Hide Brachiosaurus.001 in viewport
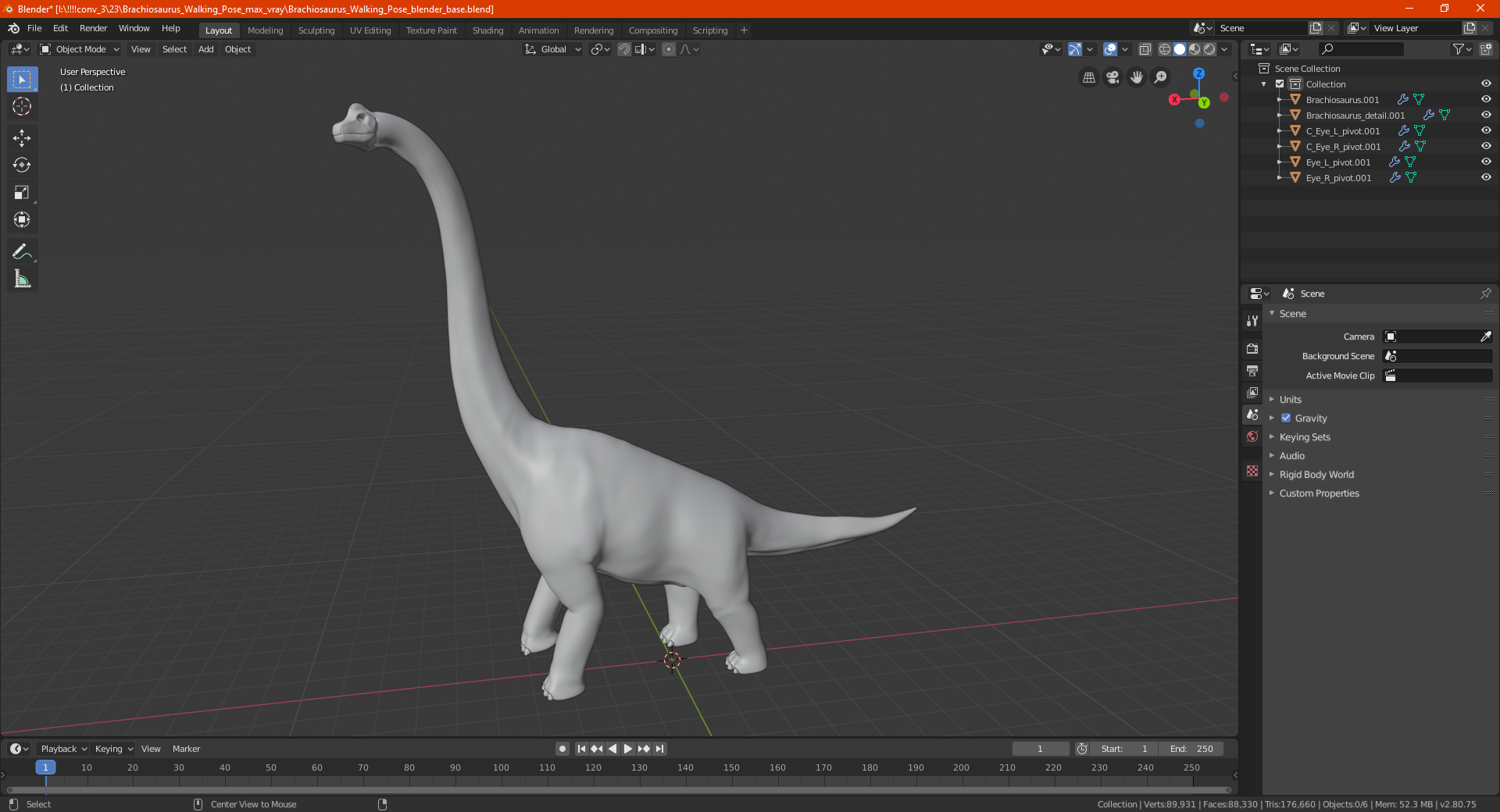The width and height of the screenshot is (1500, 812). click(1486, 99)
